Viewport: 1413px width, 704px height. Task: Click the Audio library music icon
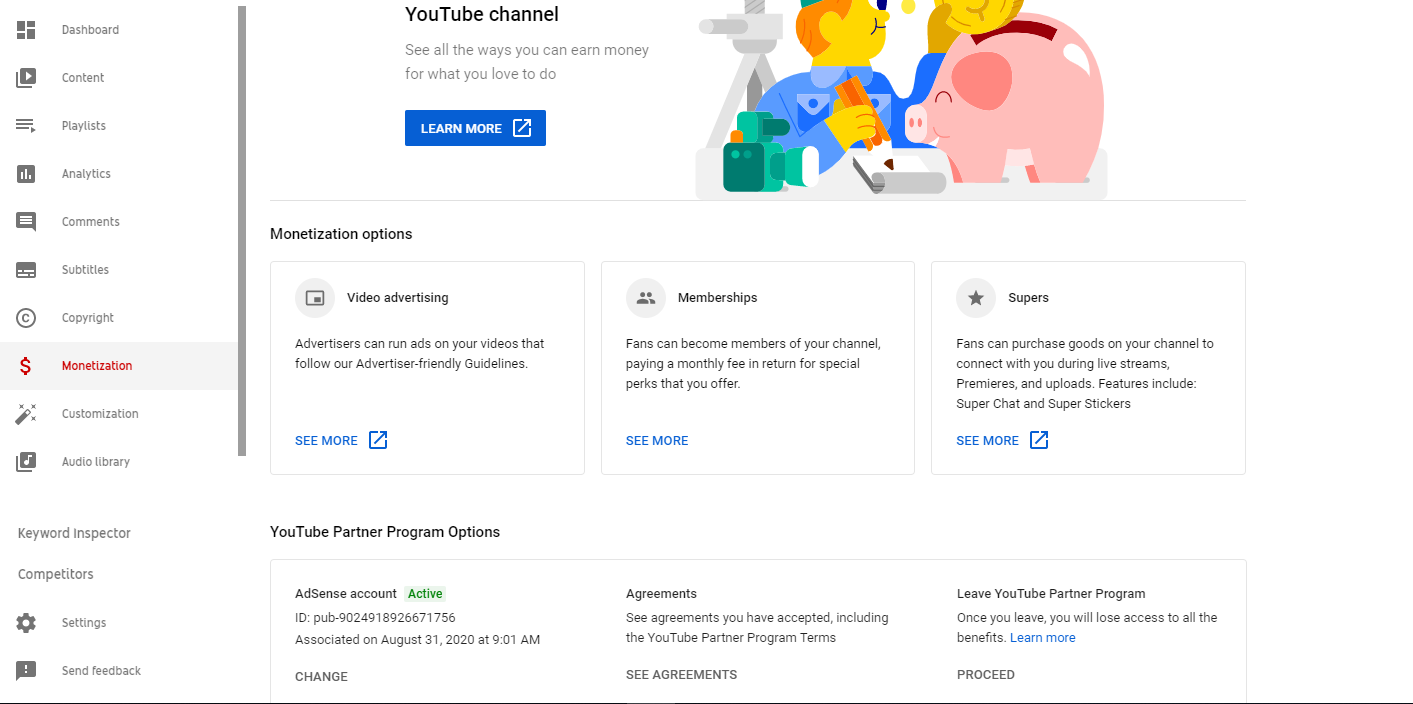(x=26, y=462)
